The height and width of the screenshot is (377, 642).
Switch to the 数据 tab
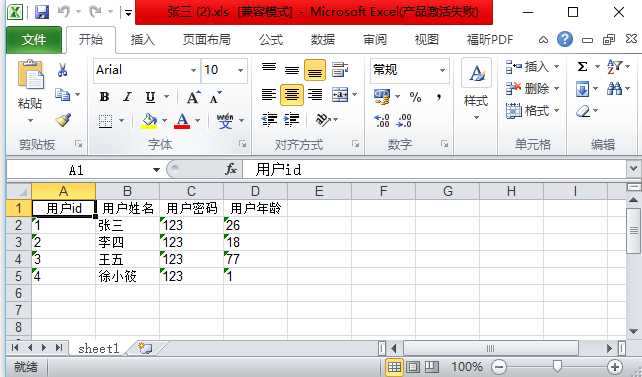click(323, 40)
